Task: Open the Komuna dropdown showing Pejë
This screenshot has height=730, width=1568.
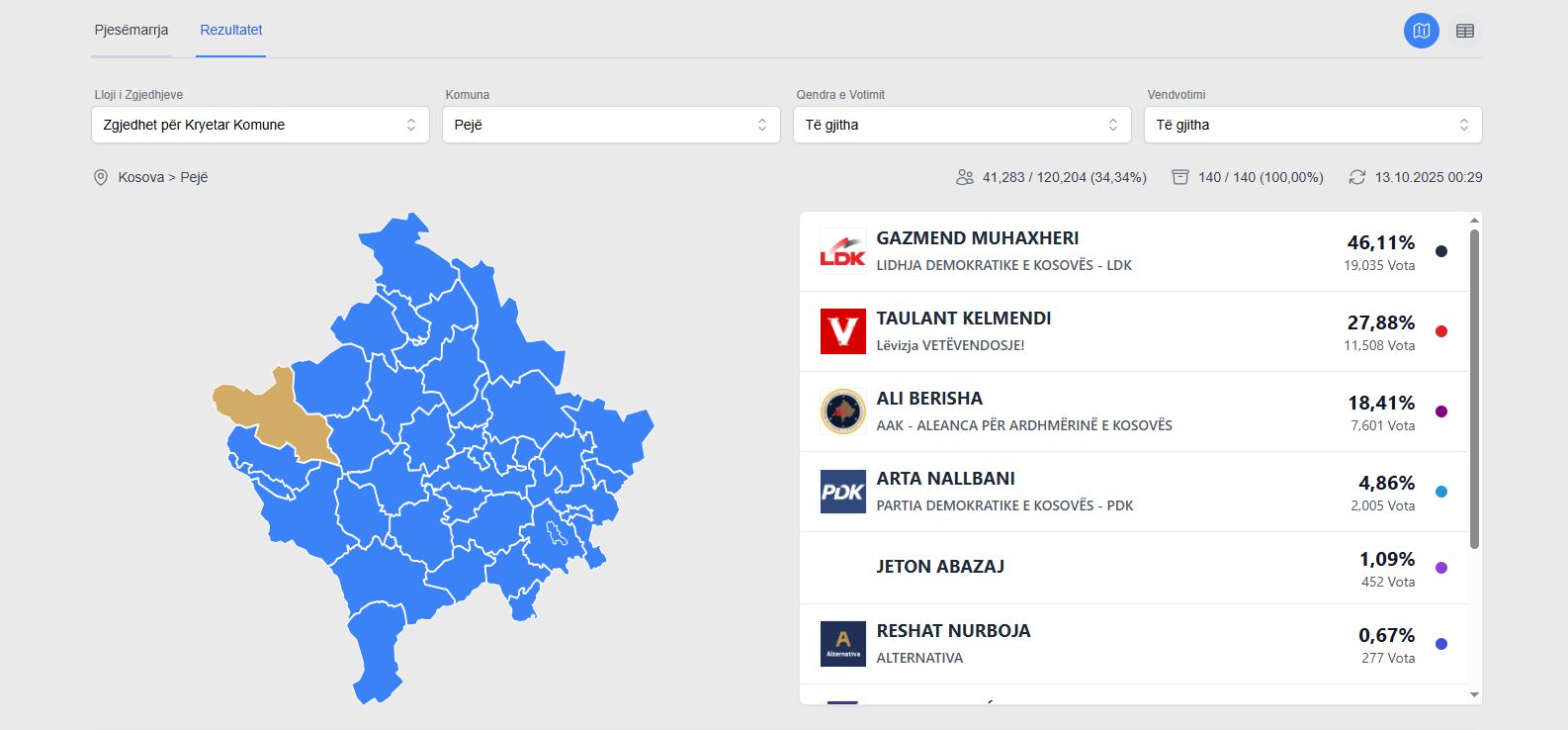Action: tap(611, 125)
